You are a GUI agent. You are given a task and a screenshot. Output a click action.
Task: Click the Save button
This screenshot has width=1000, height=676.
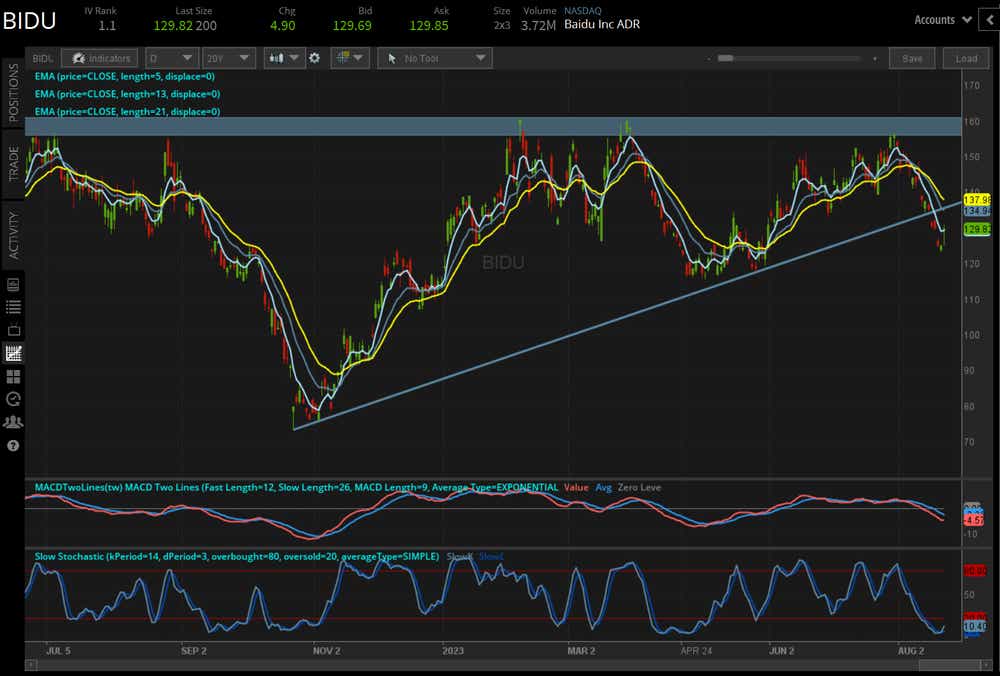(x=912, y=58)
